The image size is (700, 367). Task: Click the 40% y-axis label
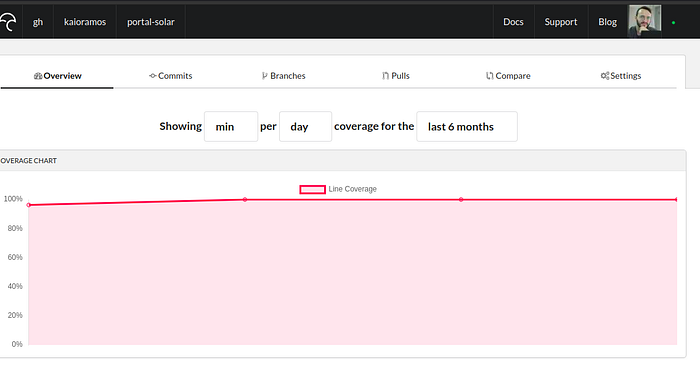point(15,286)
